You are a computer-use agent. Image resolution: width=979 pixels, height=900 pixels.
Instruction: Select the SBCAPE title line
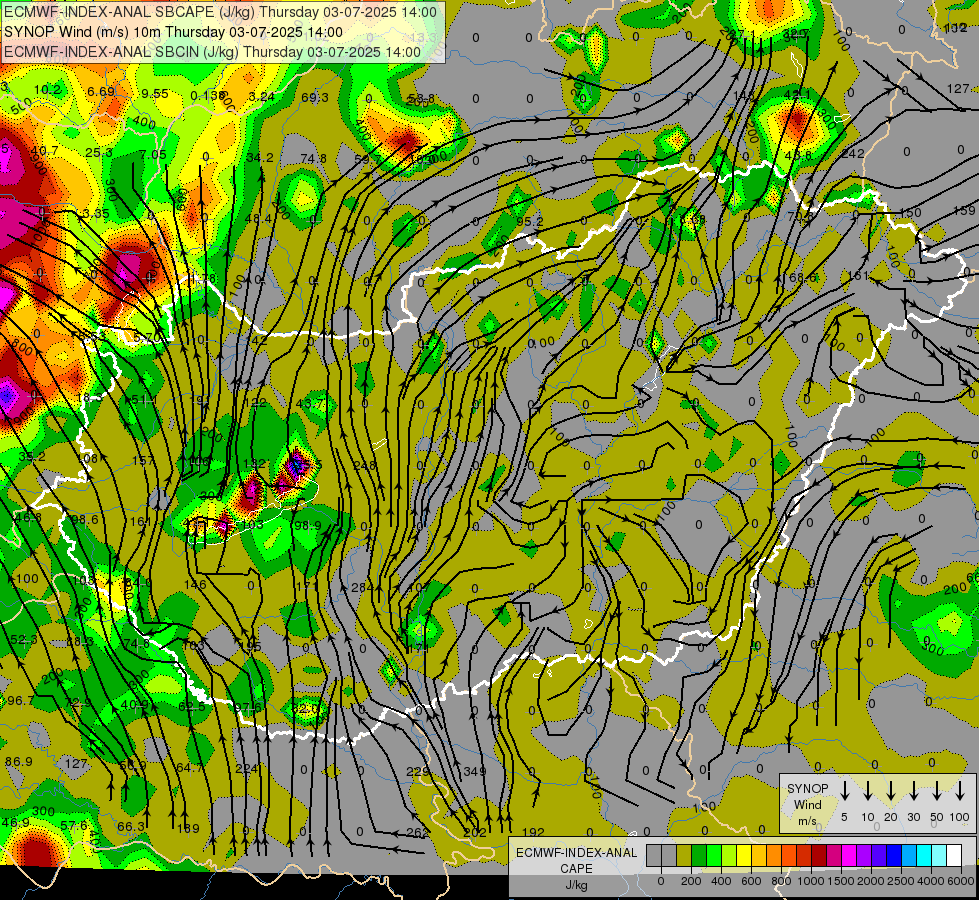220,12
